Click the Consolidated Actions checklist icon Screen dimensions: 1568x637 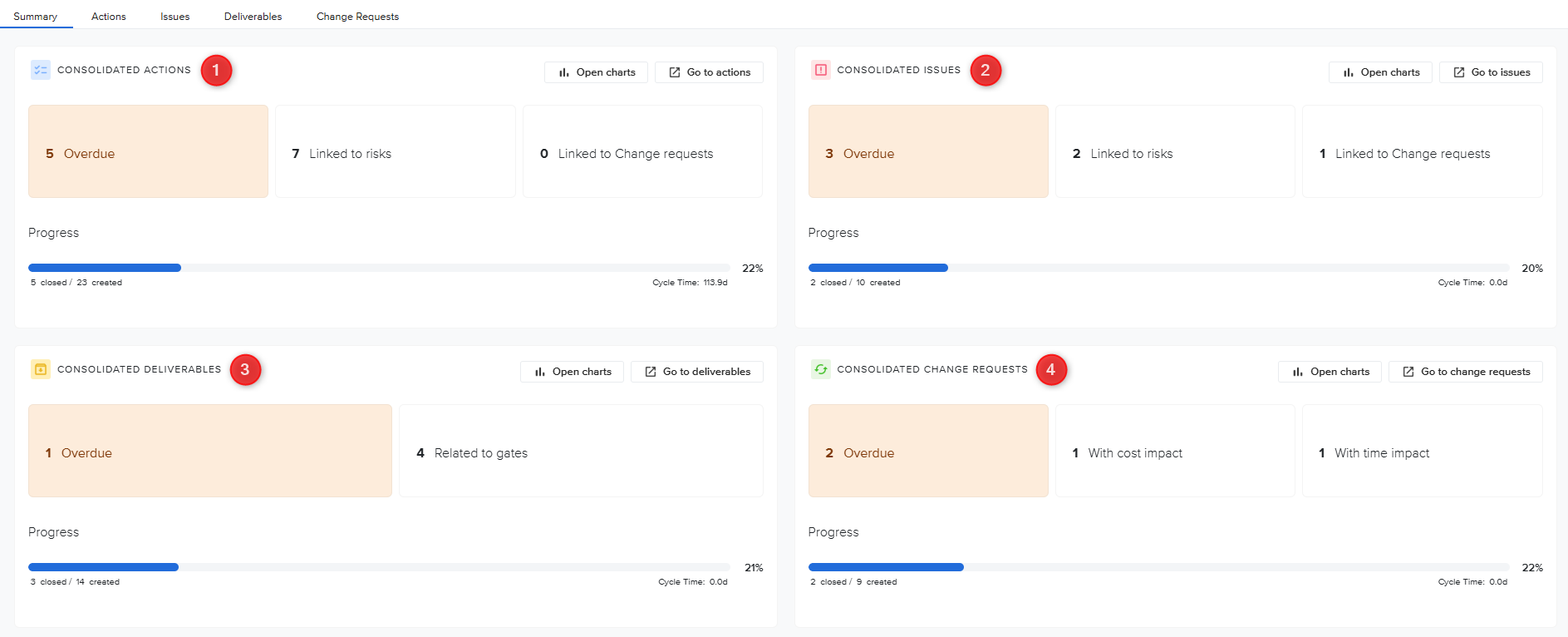coord(41,70)
